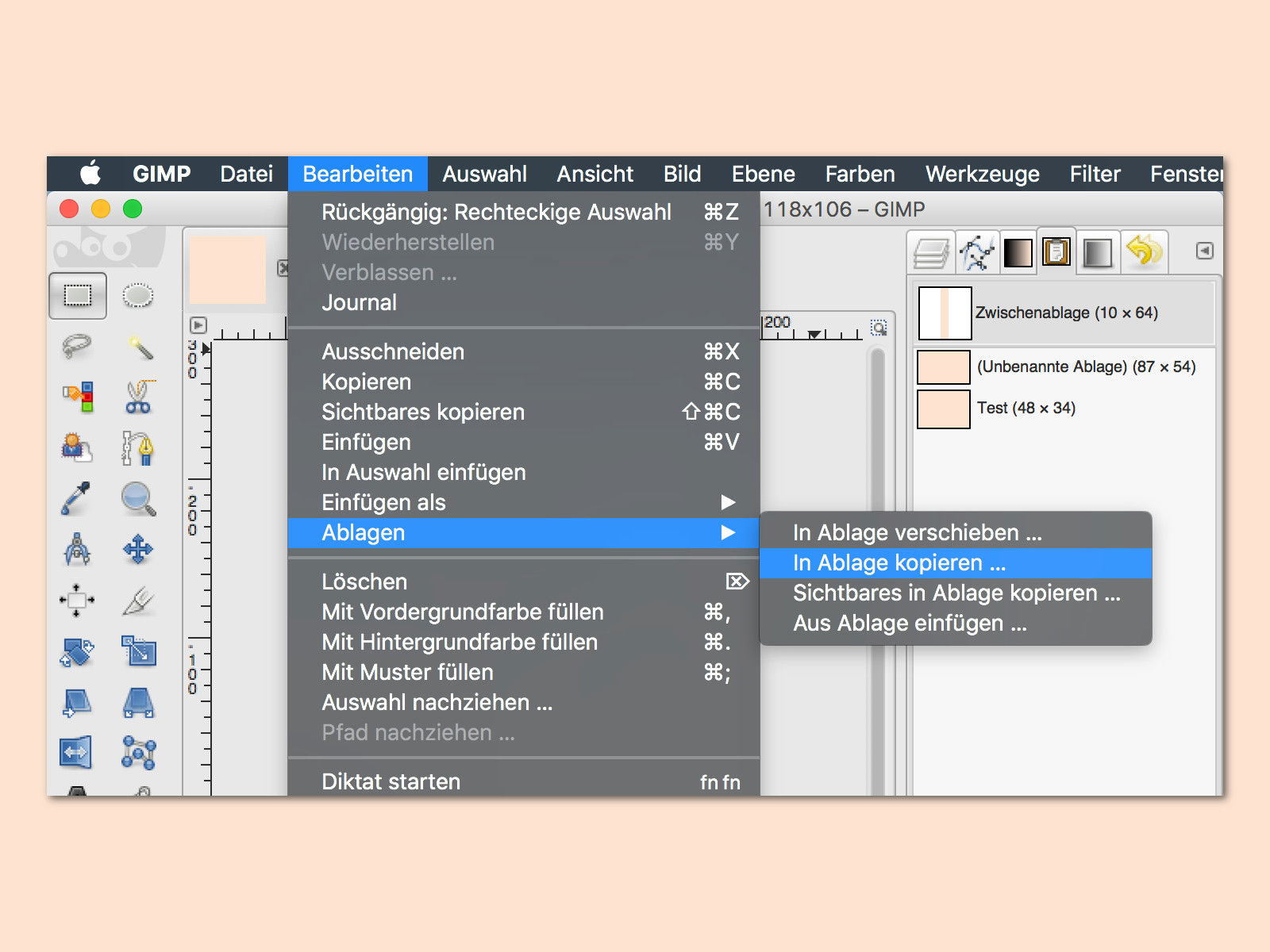Select Mit Hintergrundfarbe füllen
The height and width of the screenshot is (952, 1270).
[x=524, y=642]
